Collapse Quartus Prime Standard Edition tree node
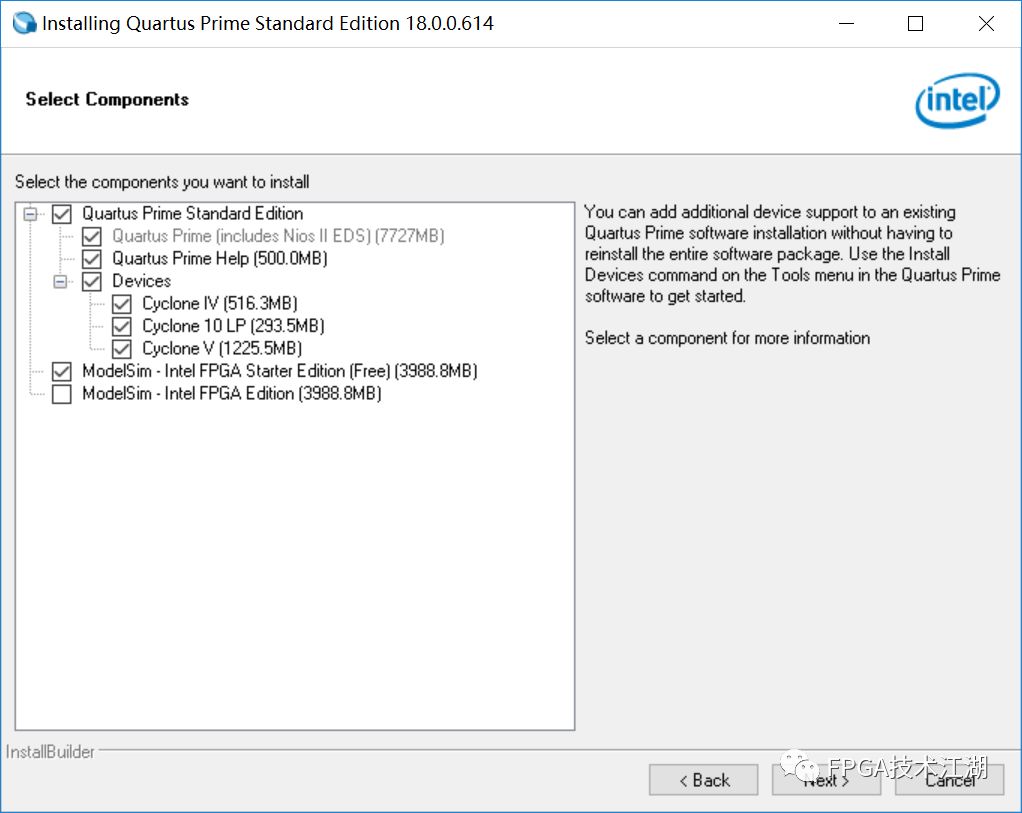The height and width of the screenshot is (813, 1022). (30, 214)
